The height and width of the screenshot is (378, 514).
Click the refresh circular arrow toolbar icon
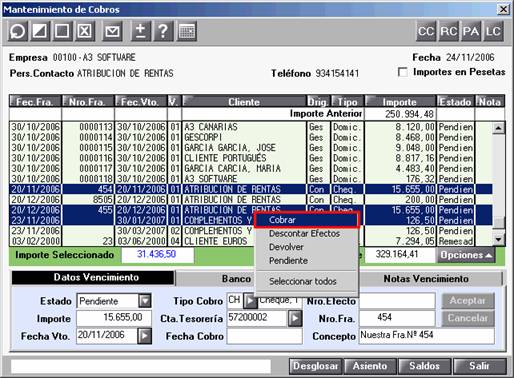17,31
